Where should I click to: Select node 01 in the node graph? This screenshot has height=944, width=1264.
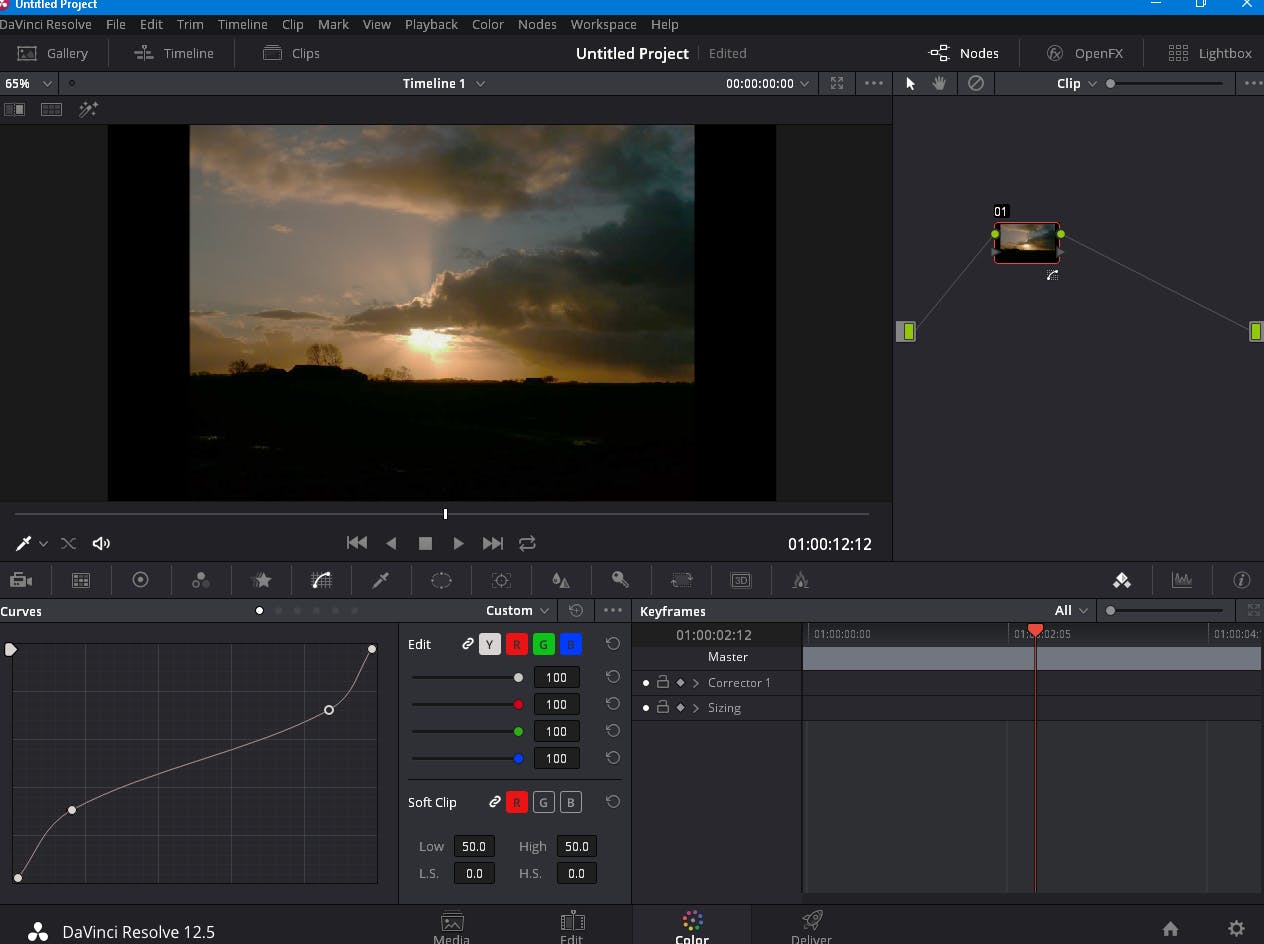(1027, 241)
